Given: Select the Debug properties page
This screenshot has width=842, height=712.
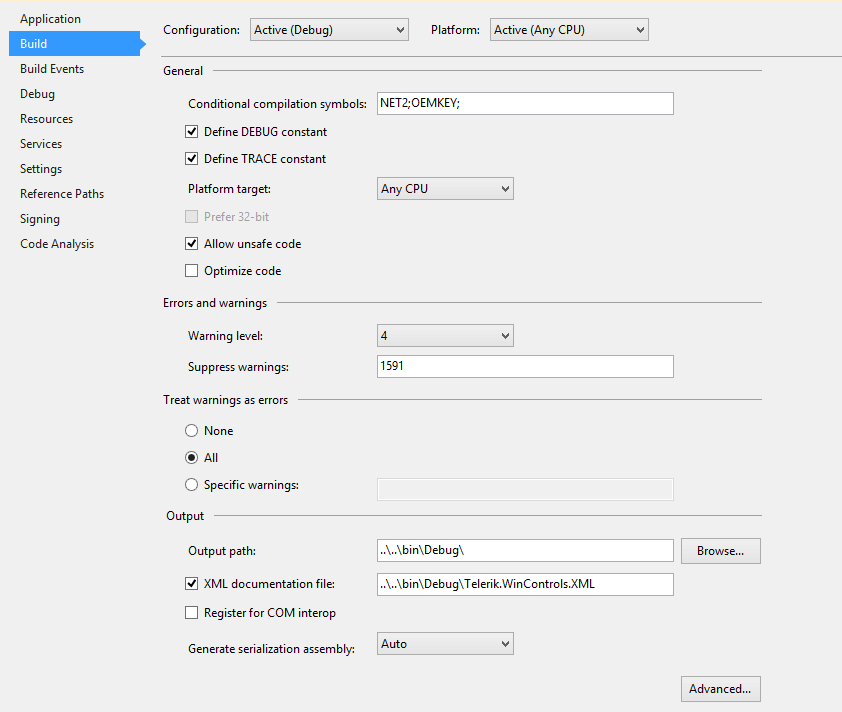Looking at the screenshot, I should pyautogui.click(x=37, y=93).
